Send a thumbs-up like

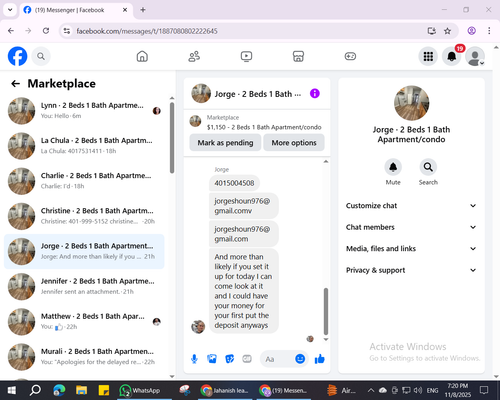click(319, 359)
